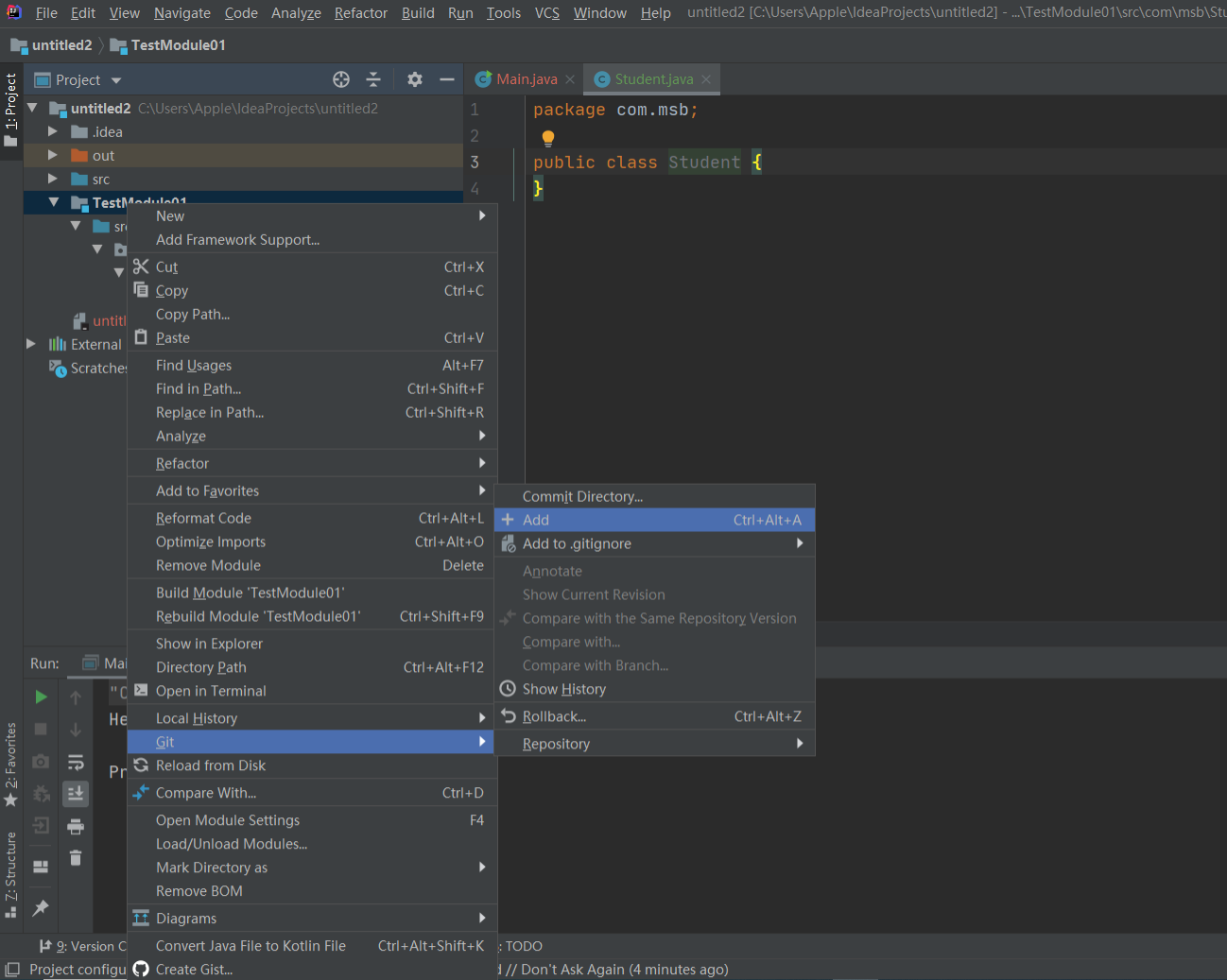Viewport: 1227px width, 980px height.
Task: Choose Find Usages menu item
Action: [312, 365]
